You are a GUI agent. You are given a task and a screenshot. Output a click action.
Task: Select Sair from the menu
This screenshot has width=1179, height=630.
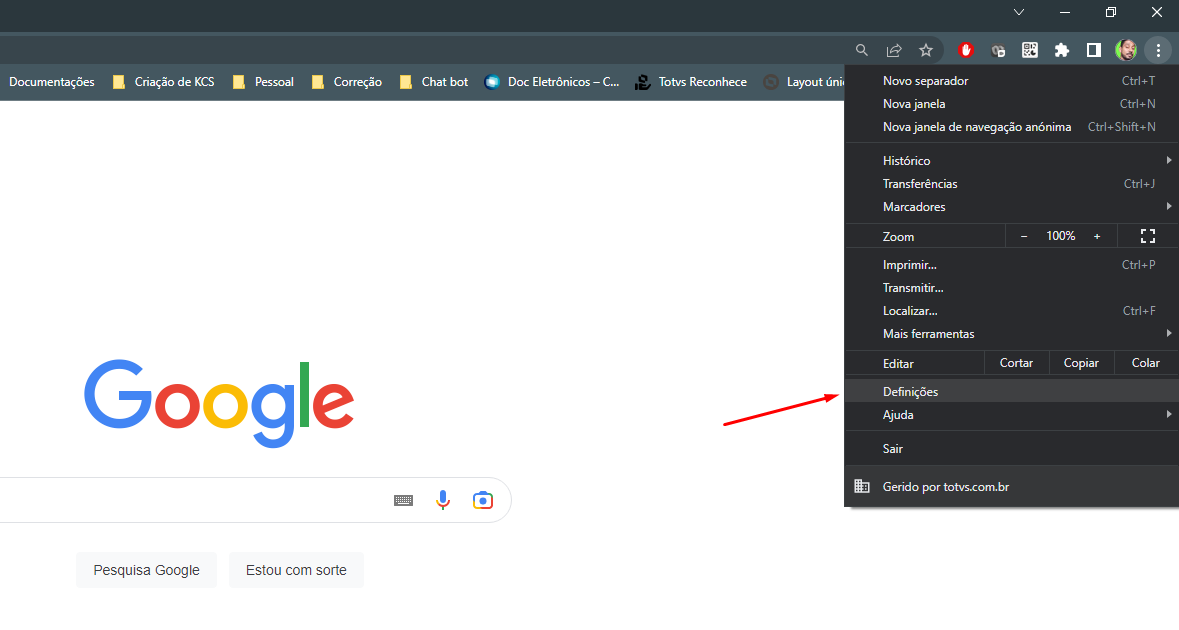pos(1011,449)
